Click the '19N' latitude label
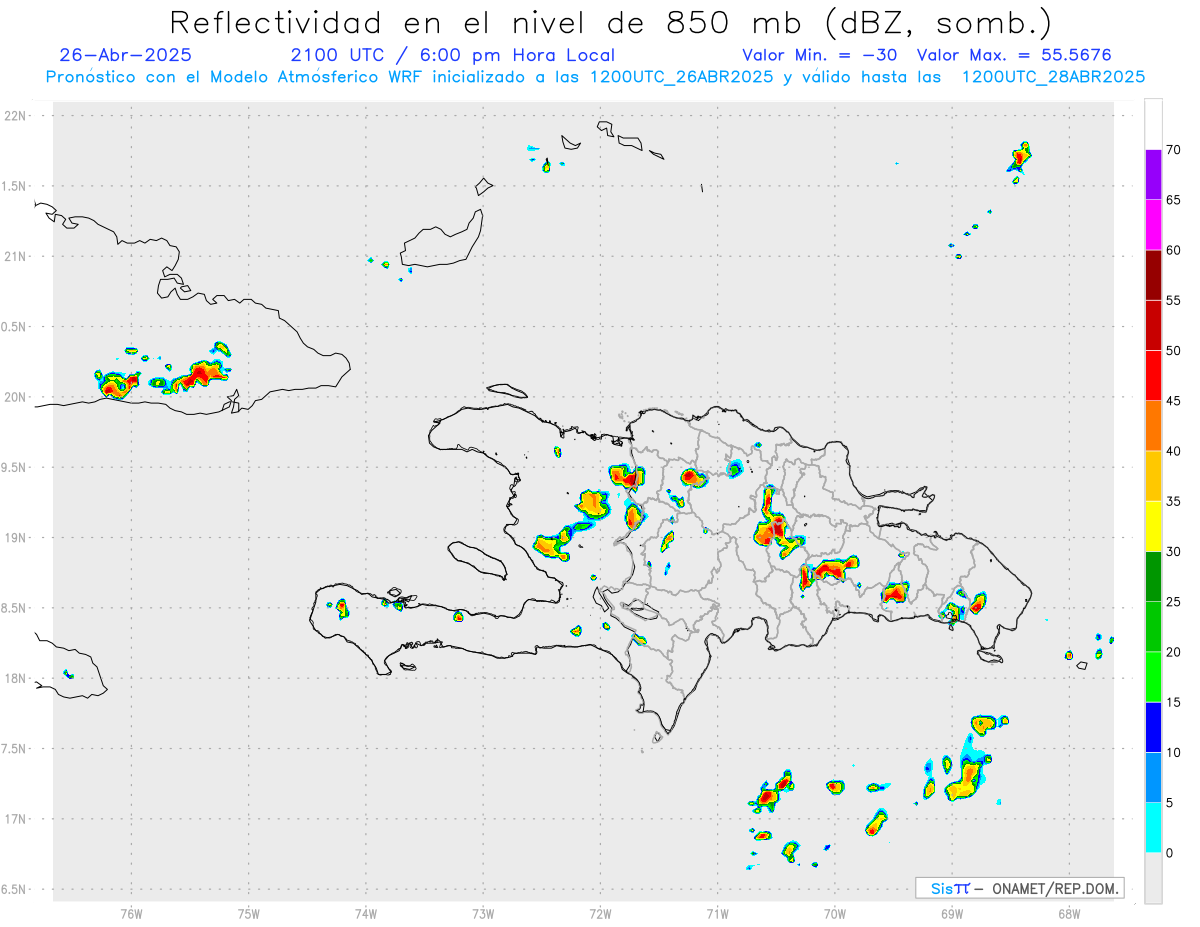Viewport: 1200px width, 927px height. tap(17, 537)
